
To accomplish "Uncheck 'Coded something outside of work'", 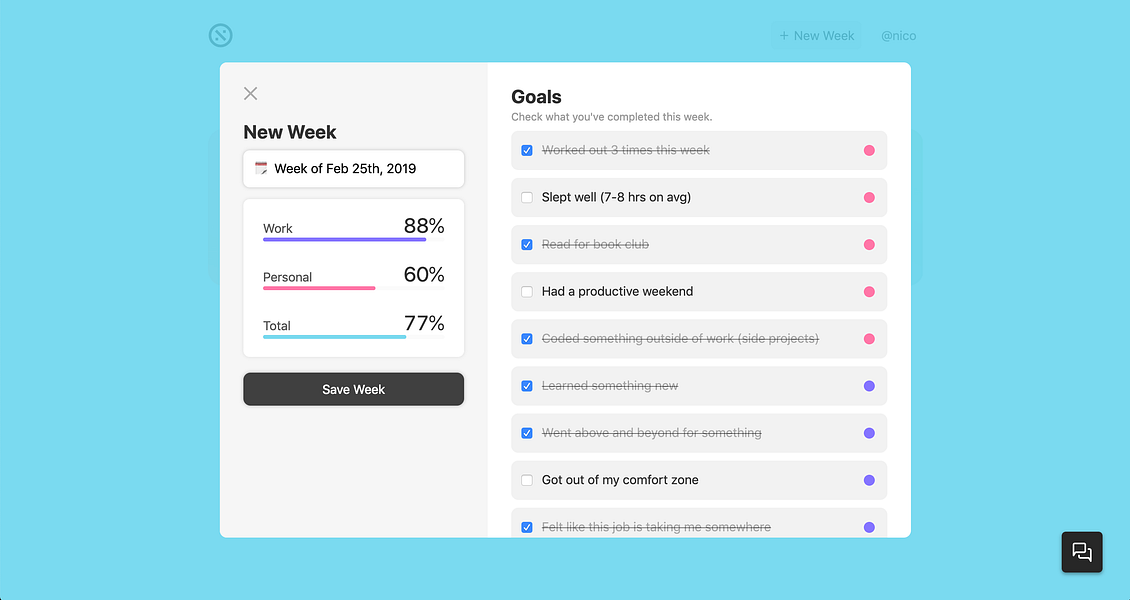I will point(527,339).
